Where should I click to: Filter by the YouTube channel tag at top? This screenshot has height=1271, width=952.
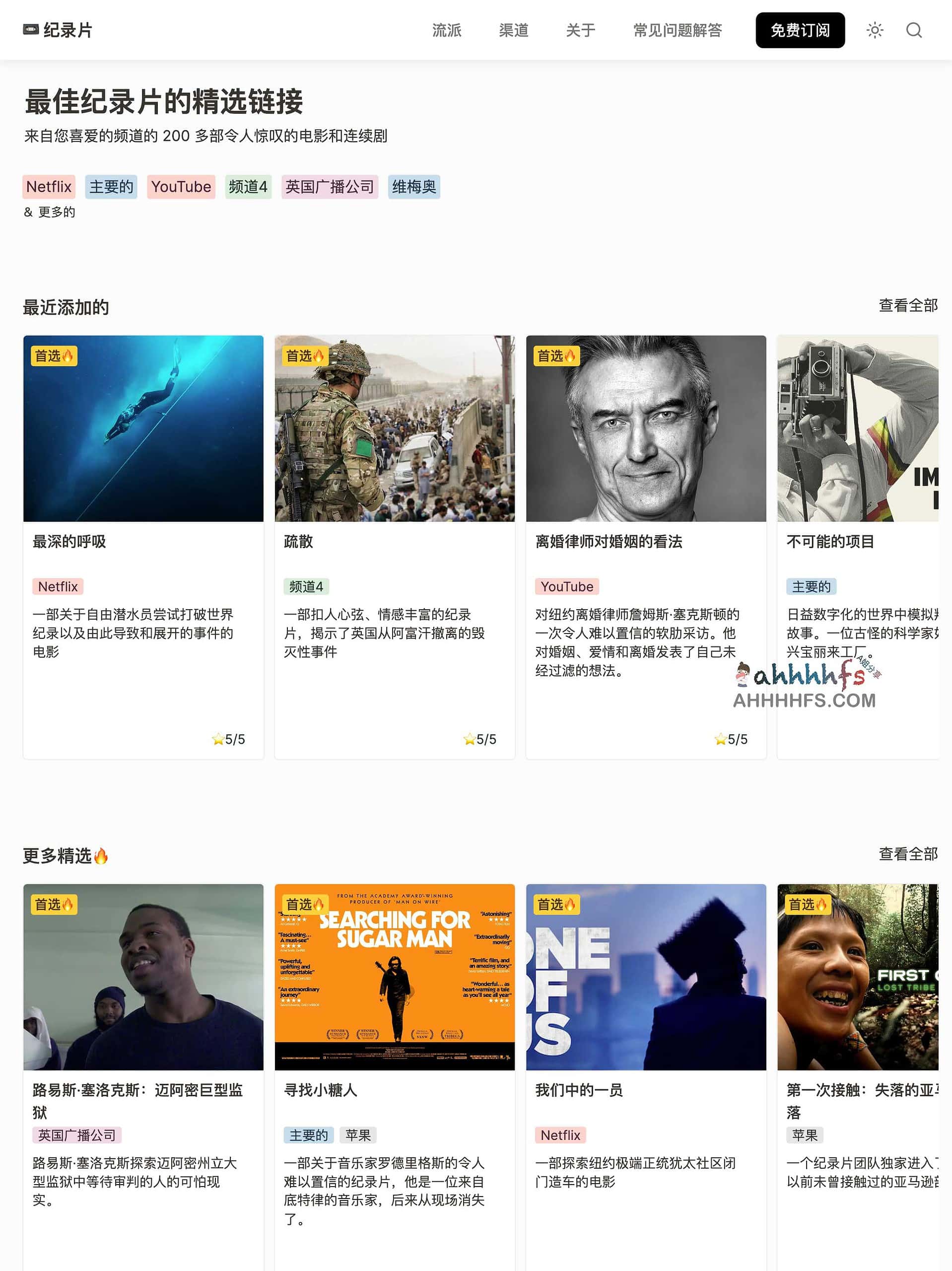coord(181,187)
